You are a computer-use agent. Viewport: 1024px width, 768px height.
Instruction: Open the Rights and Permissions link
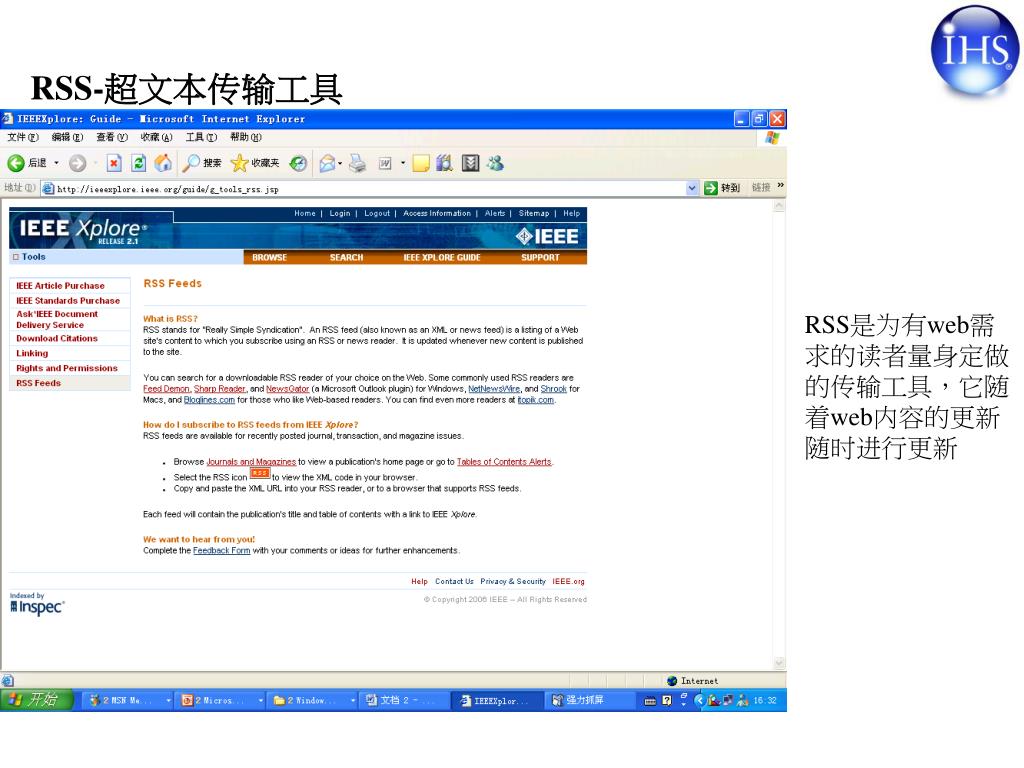point(67,368)
